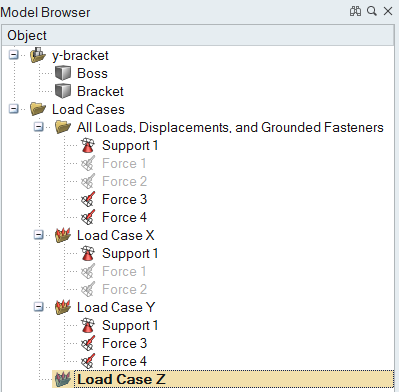Click Force 3 arrow icon under All Loads folder

(88, 199)
